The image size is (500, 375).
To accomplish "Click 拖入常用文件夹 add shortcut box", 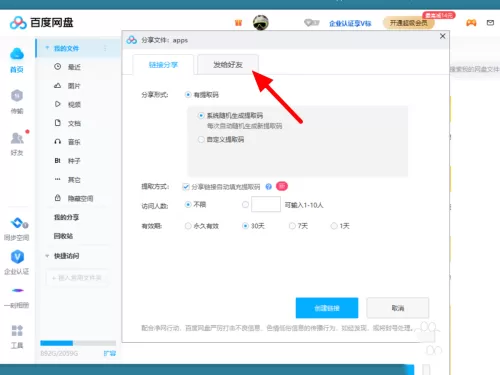I will tap(77, 278).
